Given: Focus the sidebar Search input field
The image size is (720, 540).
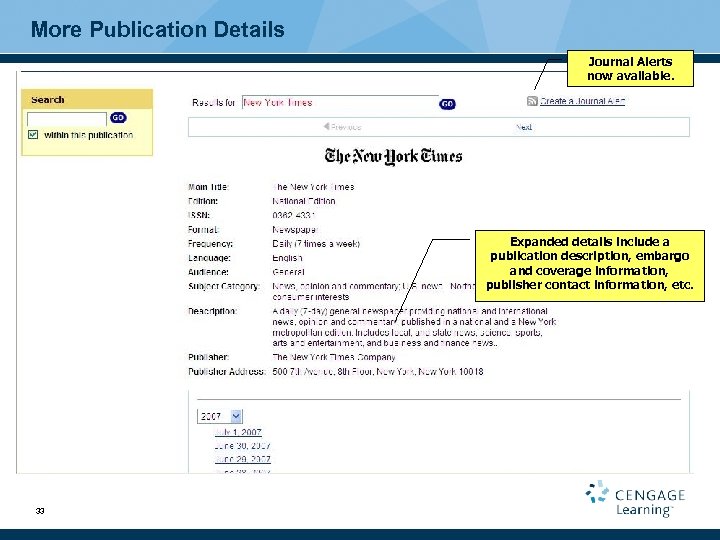Looking at the screenshot, I should coord(67,118).
